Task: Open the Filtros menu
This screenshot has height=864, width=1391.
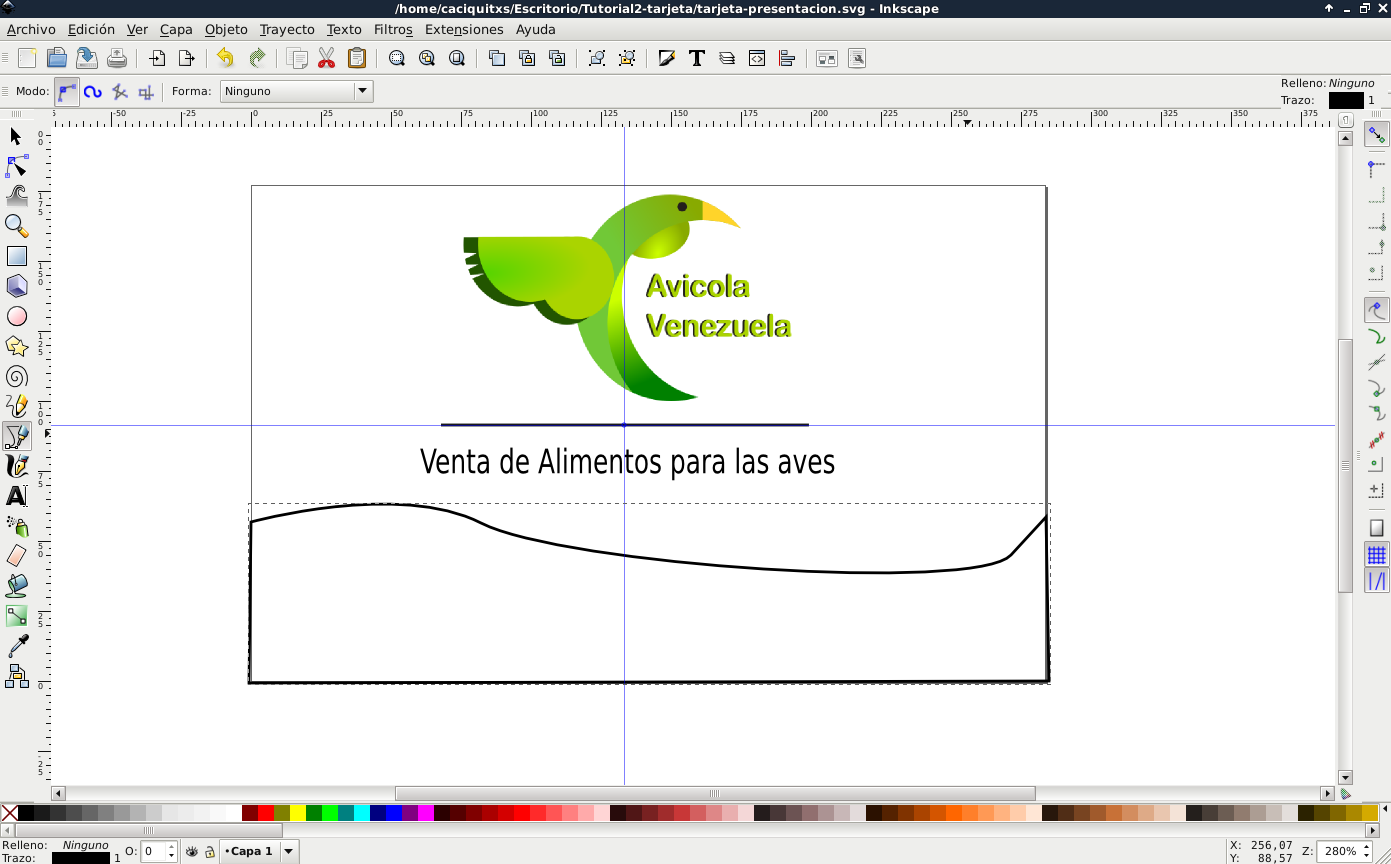Action: point(393,29)
